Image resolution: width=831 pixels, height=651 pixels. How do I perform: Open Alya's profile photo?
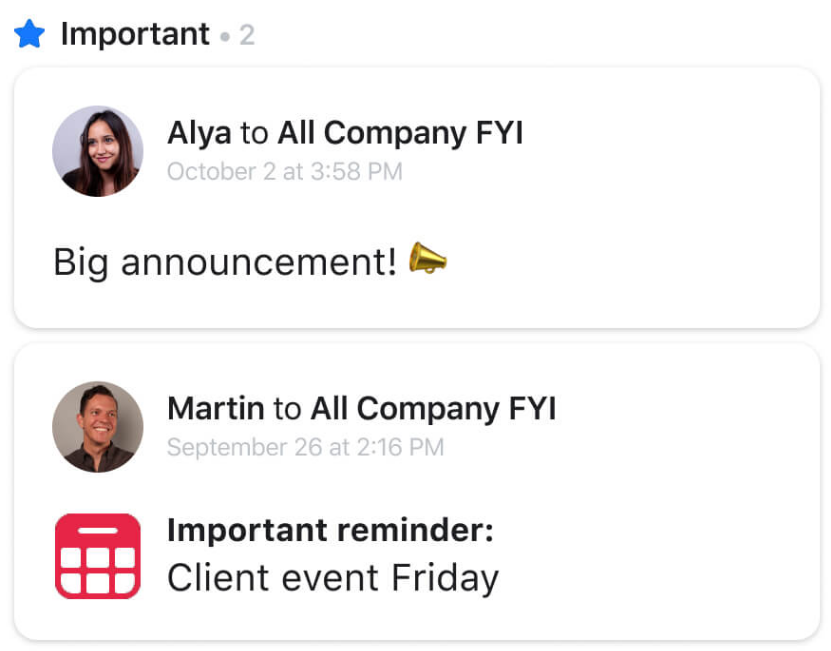[97, 151]
